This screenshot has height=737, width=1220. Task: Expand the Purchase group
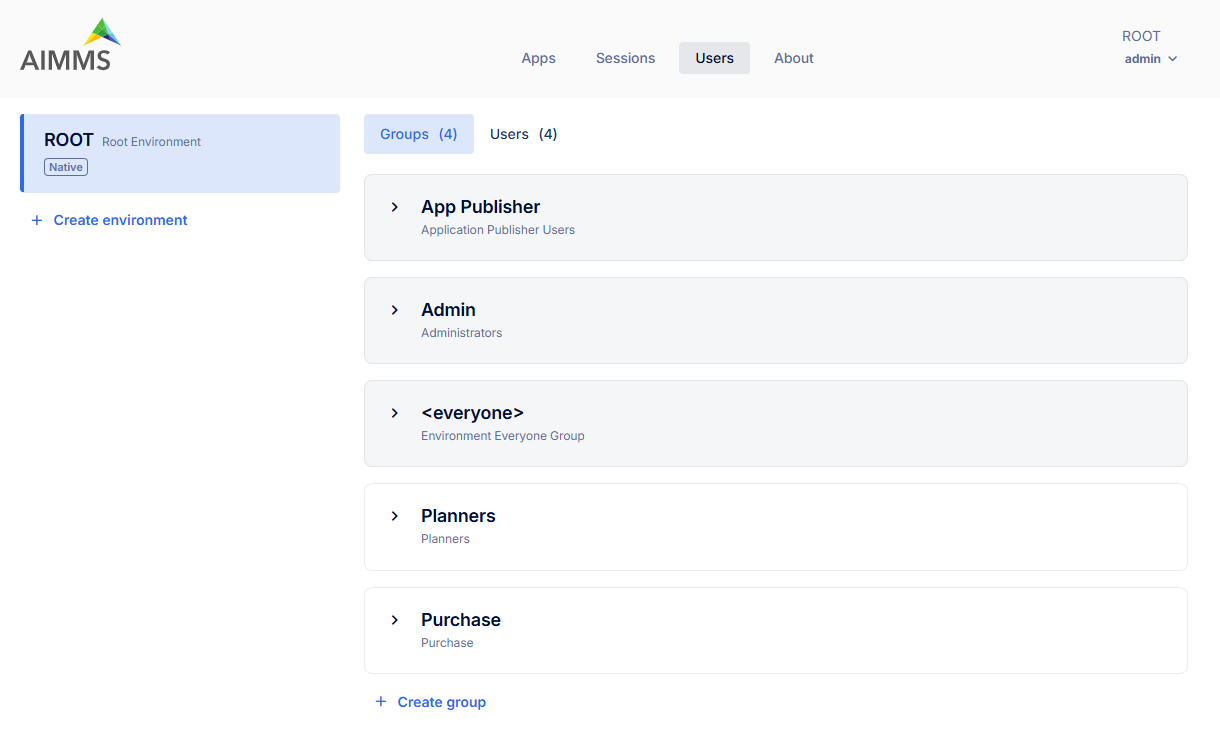coord(394,620)
